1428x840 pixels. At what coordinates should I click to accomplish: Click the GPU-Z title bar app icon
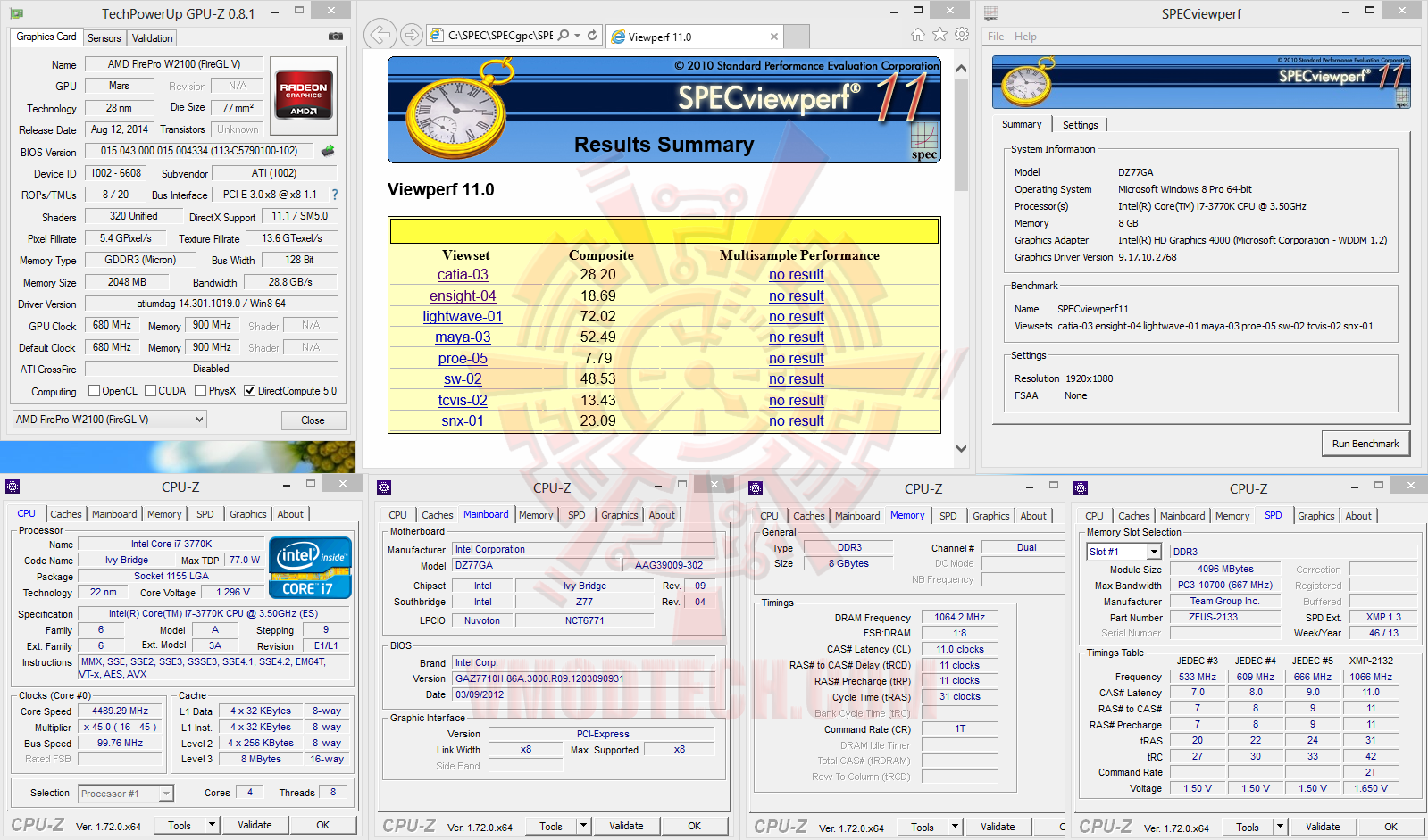(17, 13)
